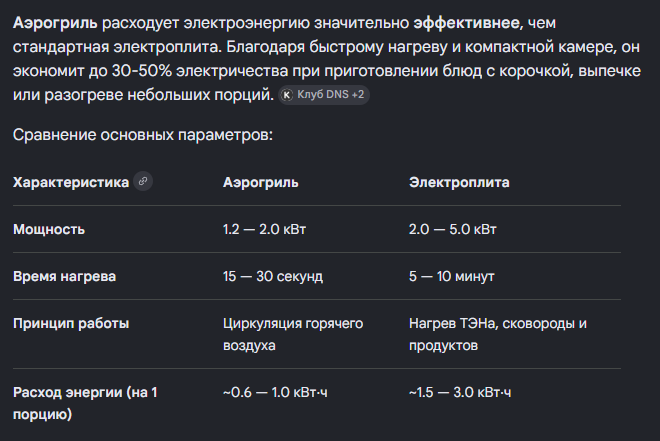Screen dimensions: 660x441
Task: Click link icon next to Характеристика header
Action: [x=143, y=181]
